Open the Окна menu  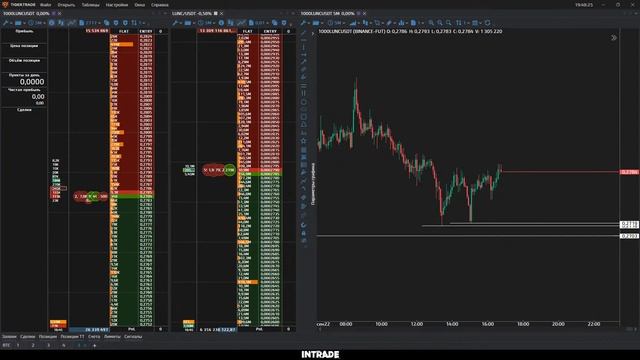[140, 5]
